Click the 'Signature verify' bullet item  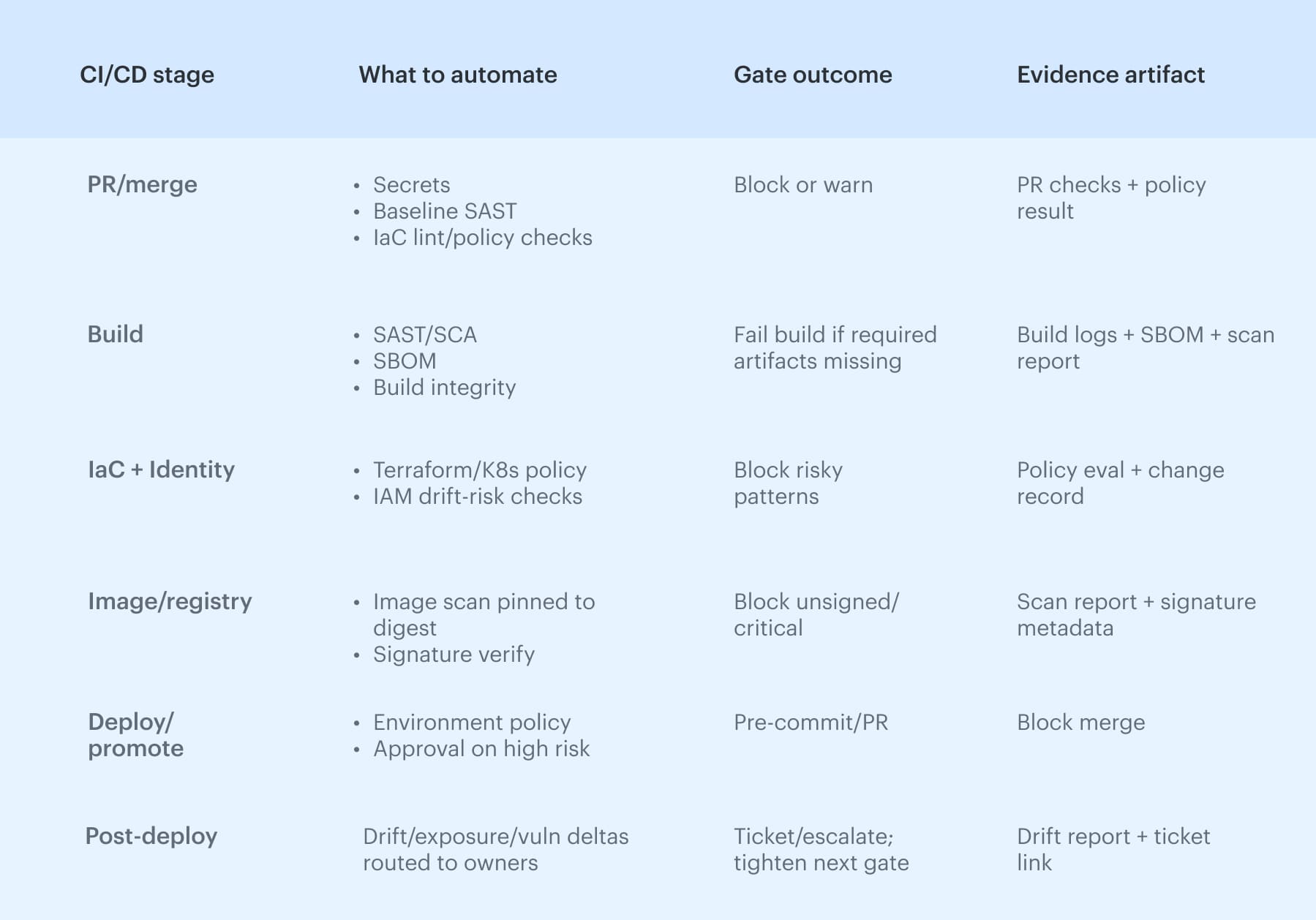tap(454, 655)
